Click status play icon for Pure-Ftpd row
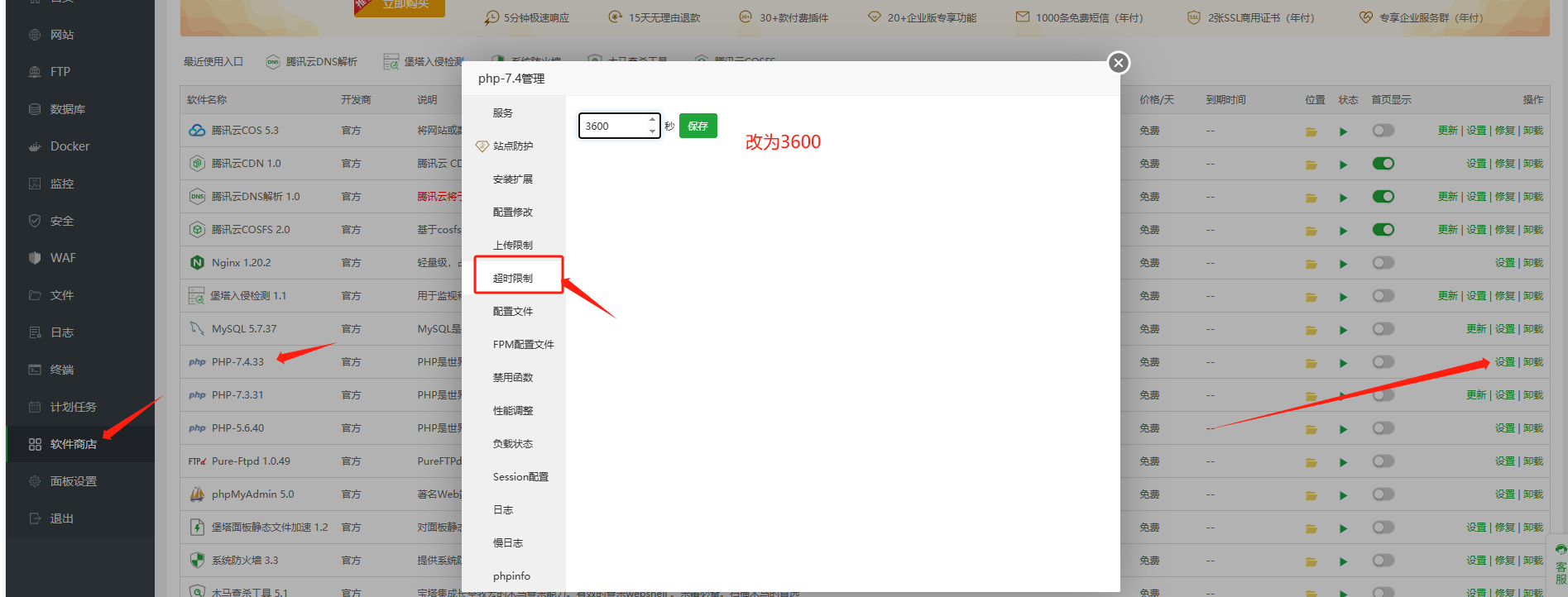This screenshot has width=1568, height=597. (x=1343, y=462)
